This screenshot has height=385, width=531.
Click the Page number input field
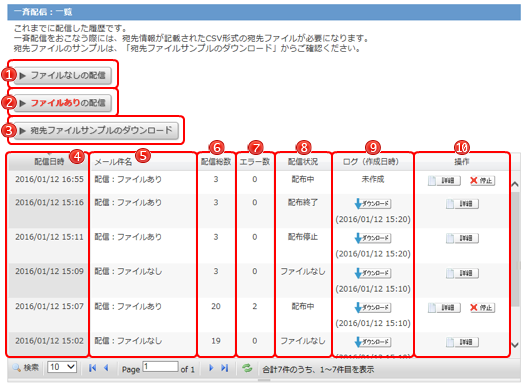[x=160, y=367]
